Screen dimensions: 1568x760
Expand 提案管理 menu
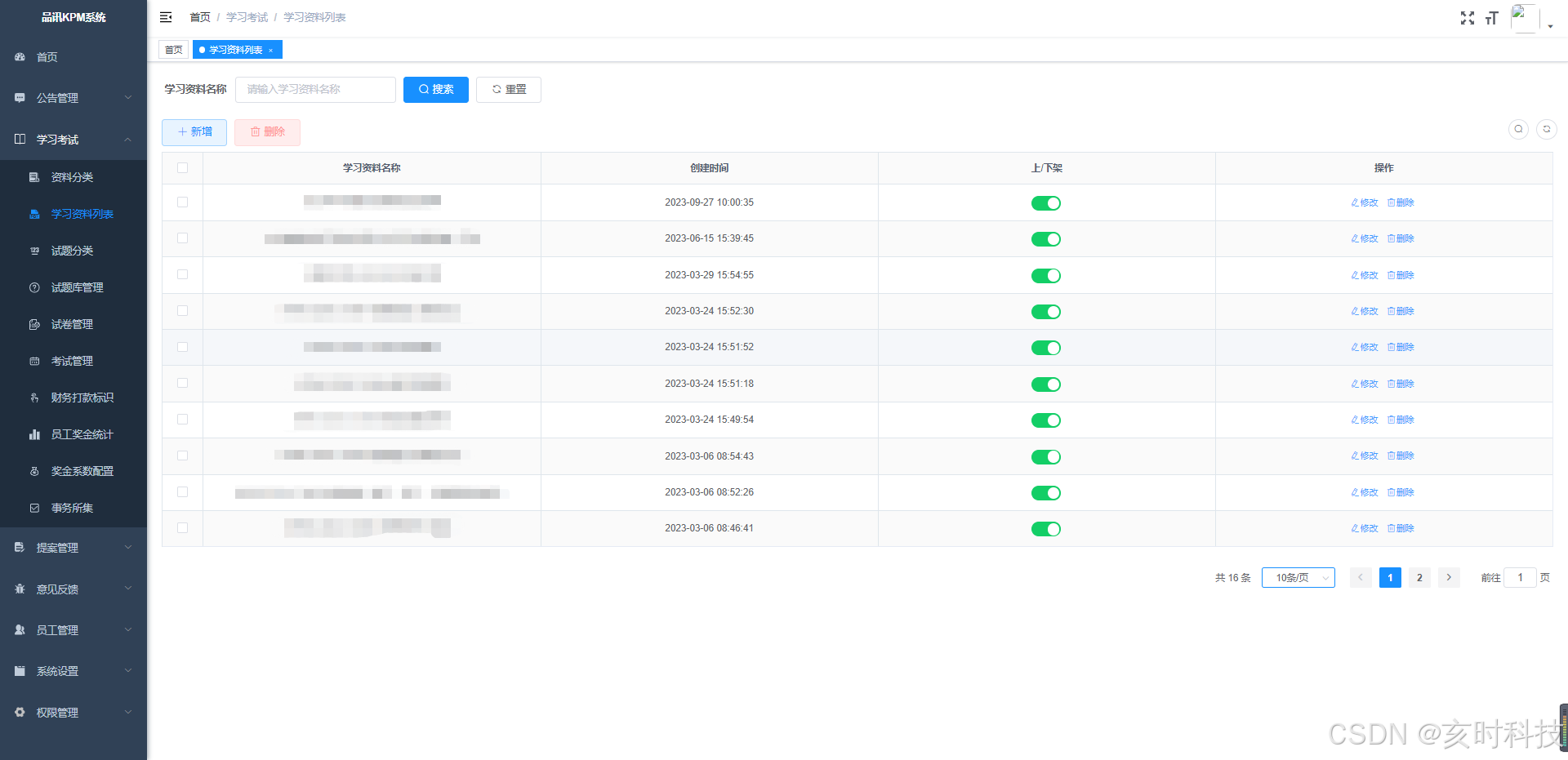73,548
